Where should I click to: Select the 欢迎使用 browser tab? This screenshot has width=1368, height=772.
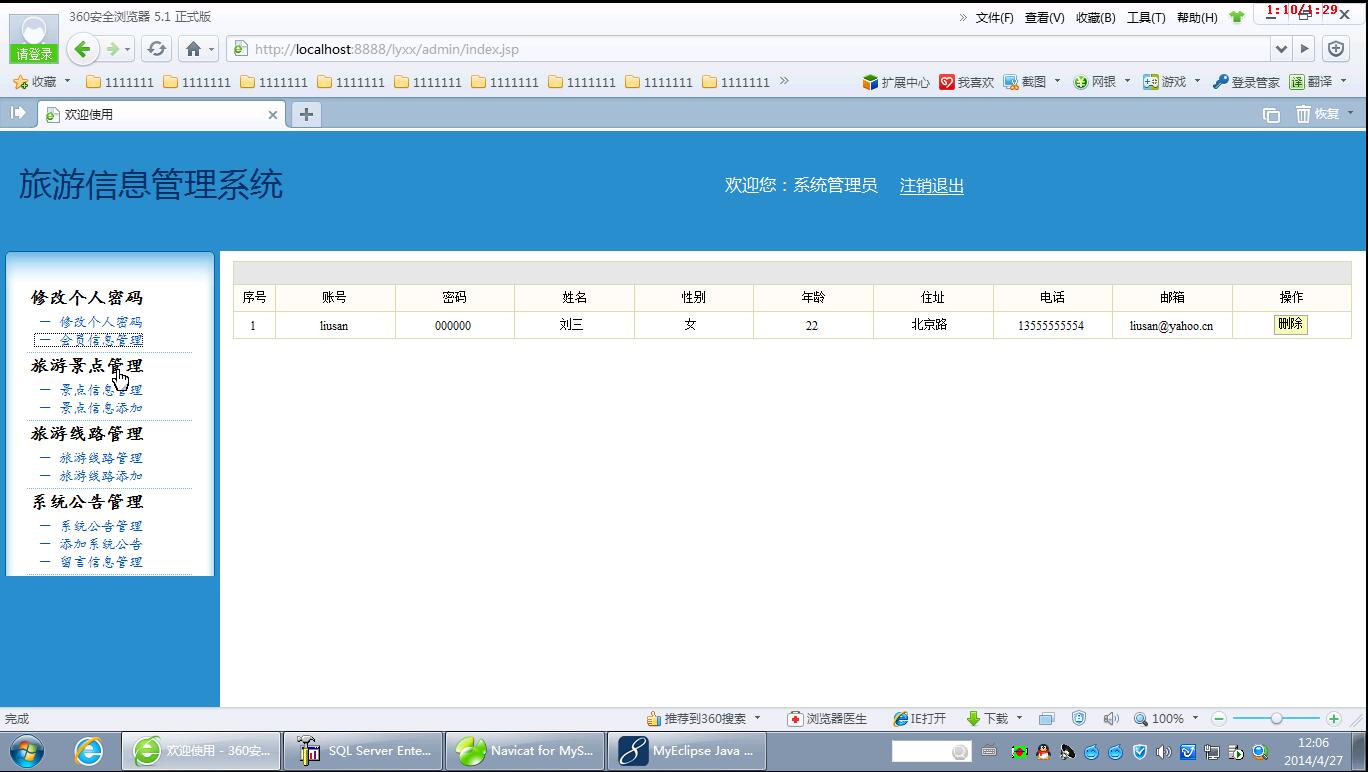[x=163, y=114]
